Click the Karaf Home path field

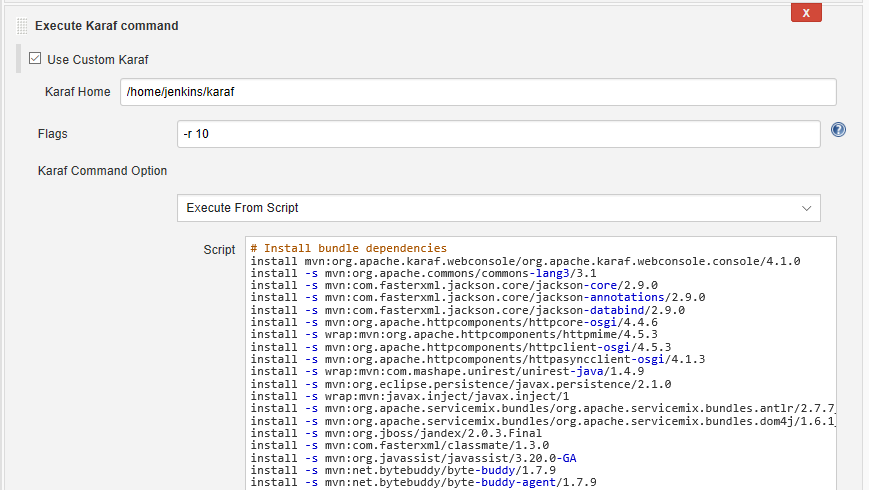pos(478,92)
